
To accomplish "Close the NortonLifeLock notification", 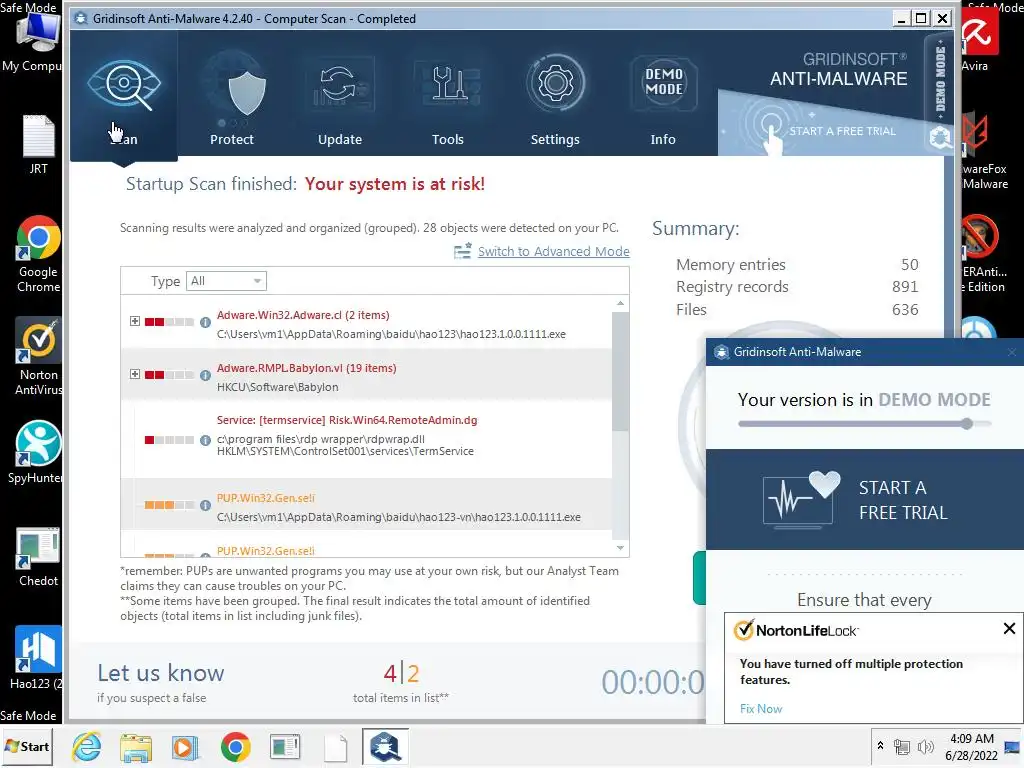I will click(1009, 628).
